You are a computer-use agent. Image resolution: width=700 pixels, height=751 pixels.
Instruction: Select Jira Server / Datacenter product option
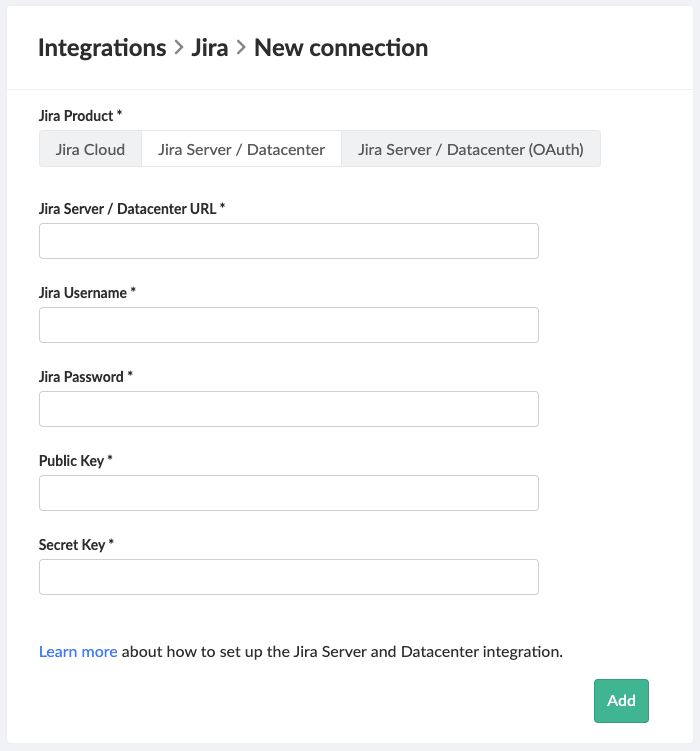click(241, 149)
